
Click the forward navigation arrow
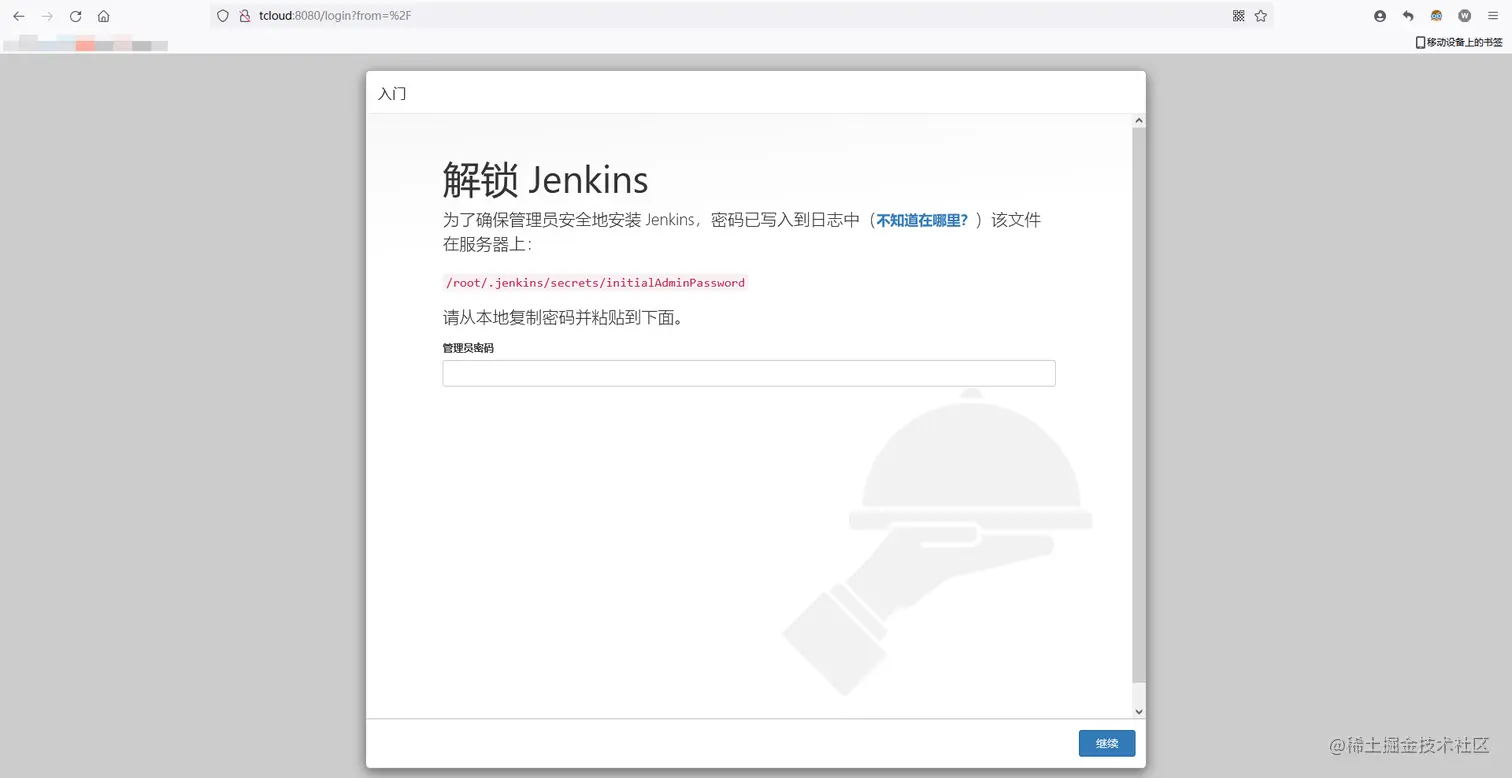click(47, 15)
